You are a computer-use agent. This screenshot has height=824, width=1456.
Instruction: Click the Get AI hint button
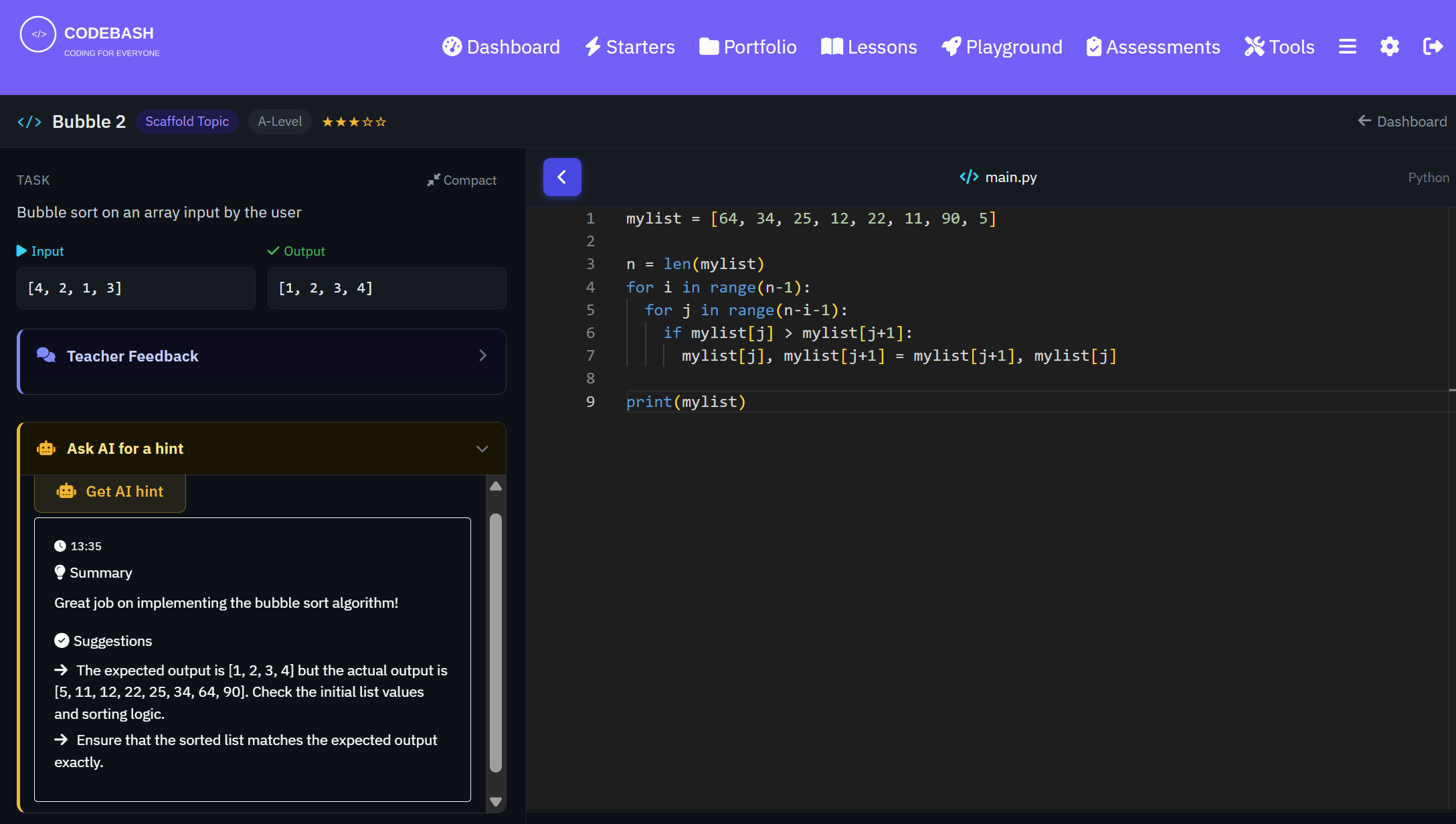[110, 493]
